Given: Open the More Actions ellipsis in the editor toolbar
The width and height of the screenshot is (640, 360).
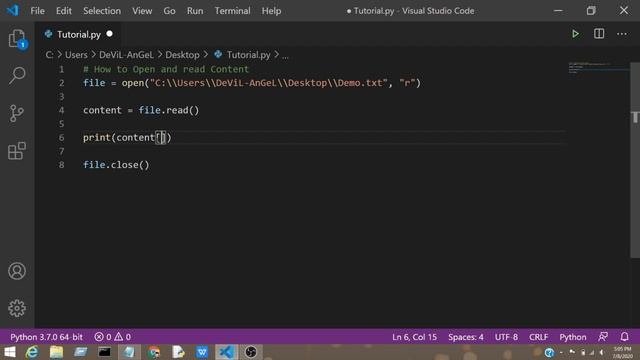Looking at the screenshot, I should click(x=622, y=34).
